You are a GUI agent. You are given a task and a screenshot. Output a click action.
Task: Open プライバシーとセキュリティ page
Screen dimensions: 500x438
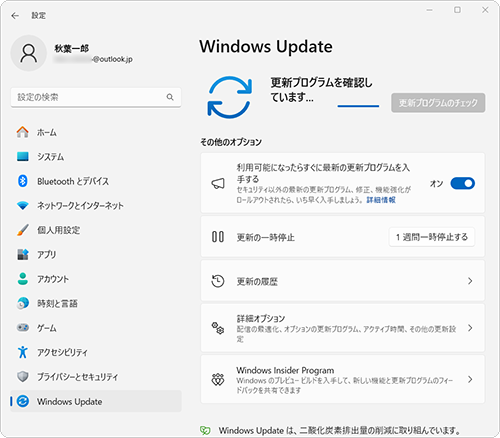96,377
